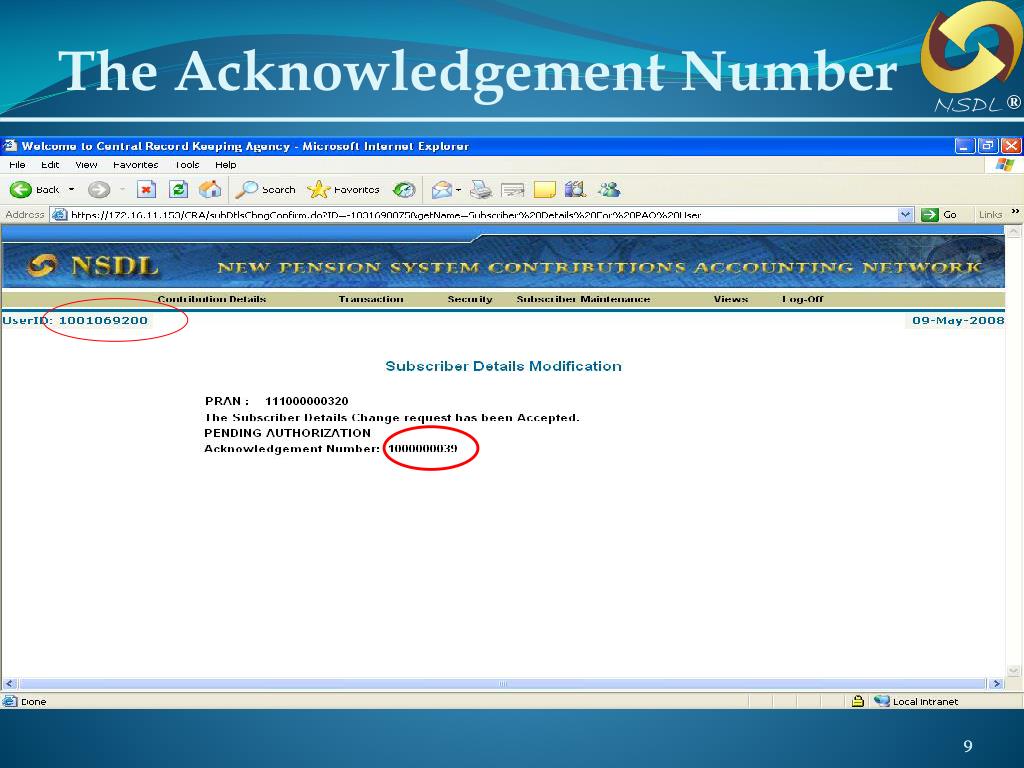This screenshot has height=768, width=1024.
Task: Open the Subscriber Maintenance page menu
Action: point(583,299)
